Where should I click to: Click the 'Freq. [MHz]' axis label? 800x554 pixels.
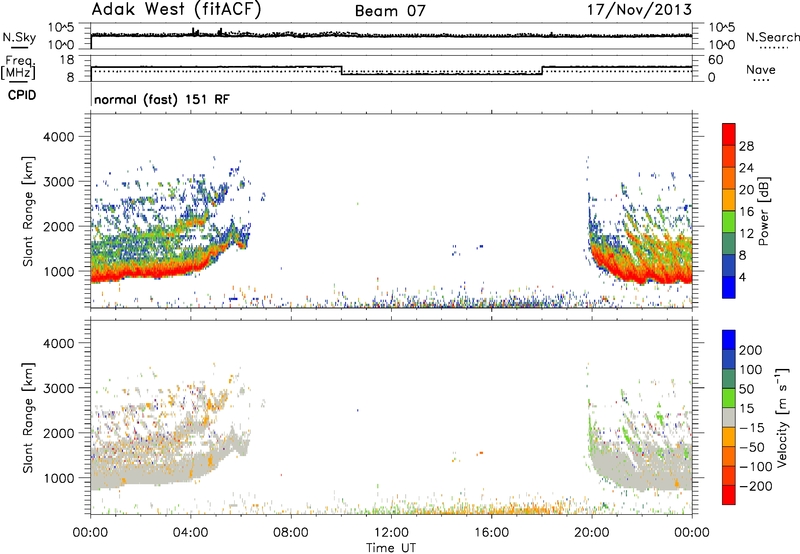18,68
